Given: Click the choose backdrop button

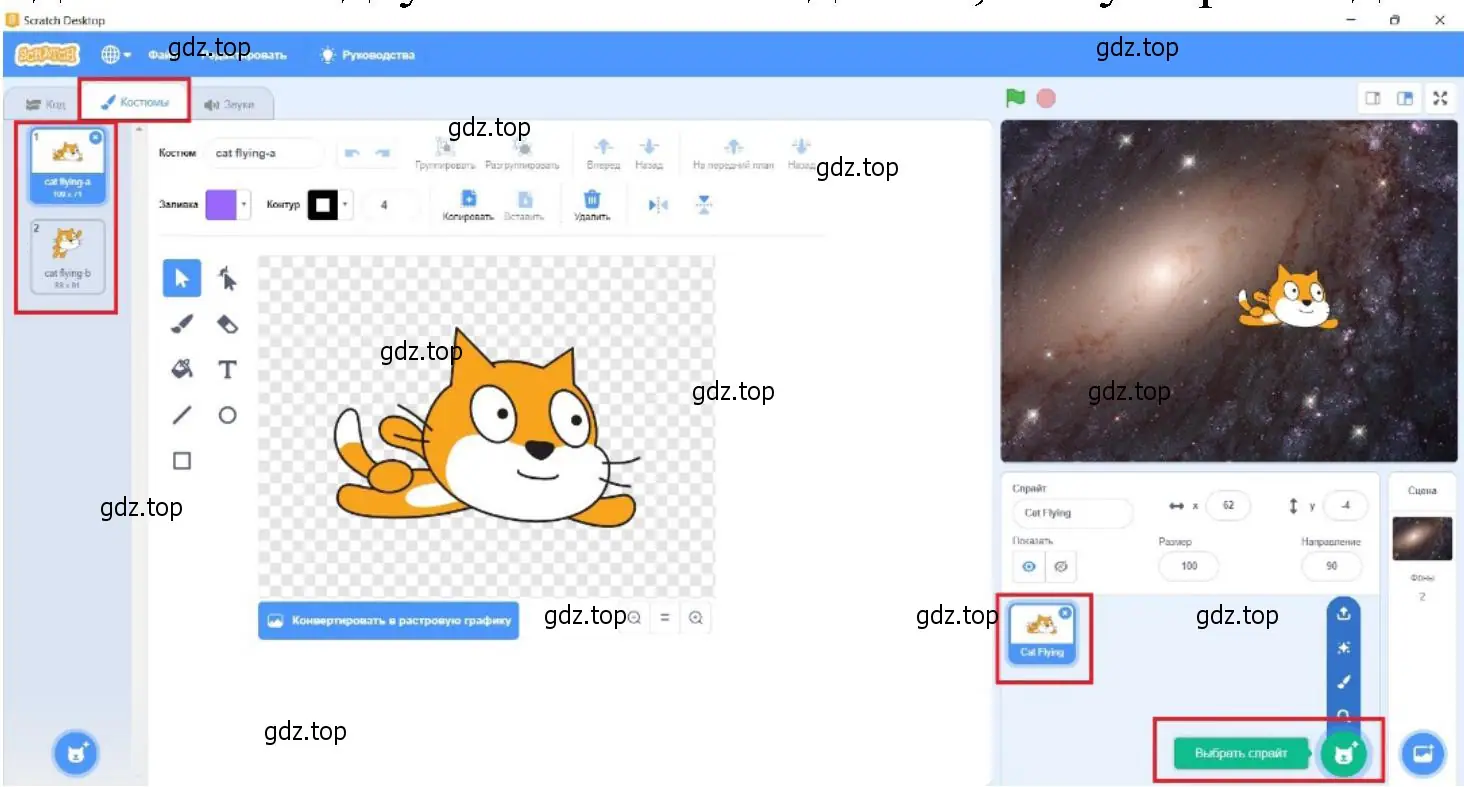Looking at the screenshot, I should [x=1423, y=754].
